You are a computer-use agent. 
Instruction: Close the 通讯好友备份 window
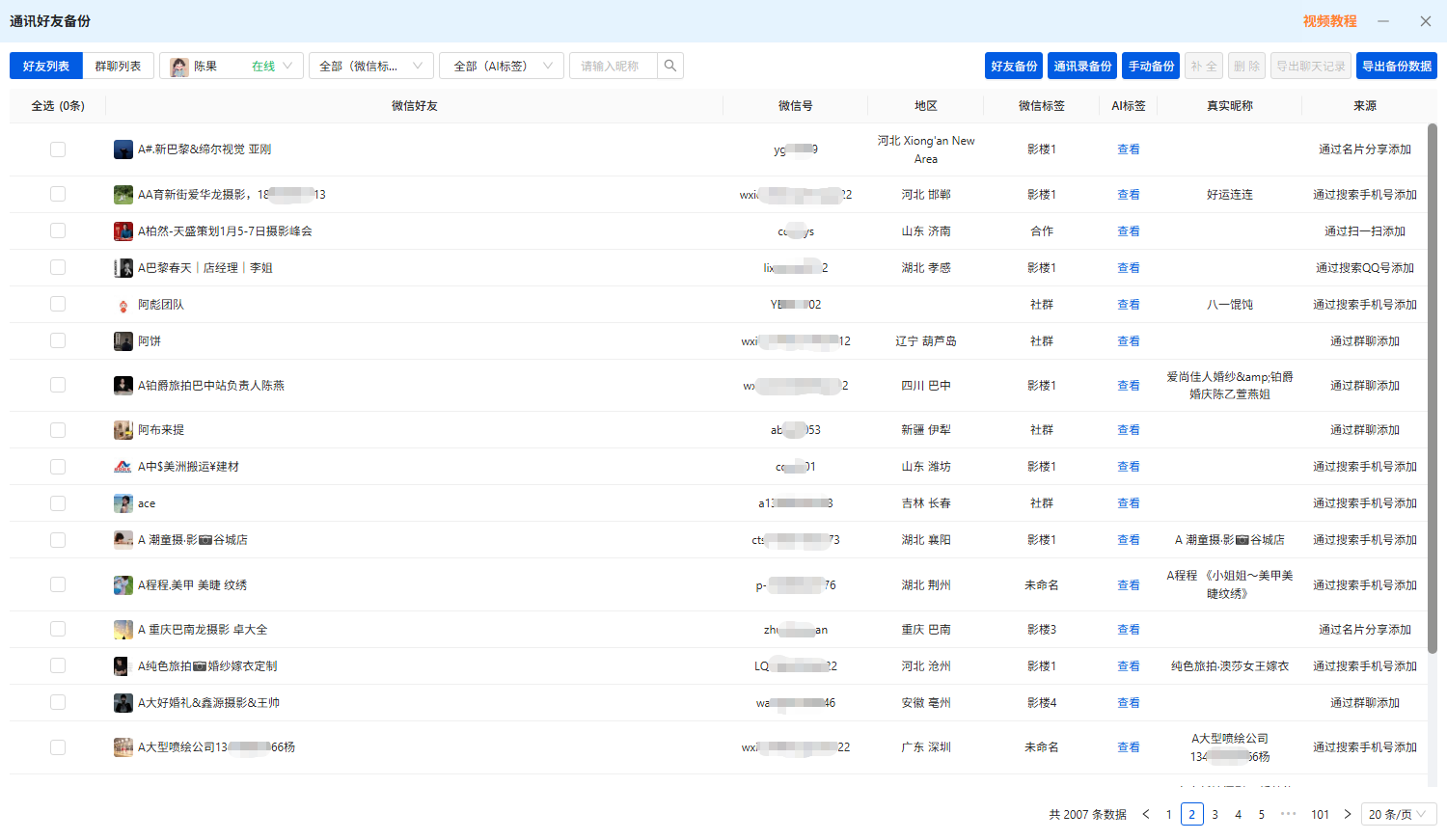(x=1426, y=21)
